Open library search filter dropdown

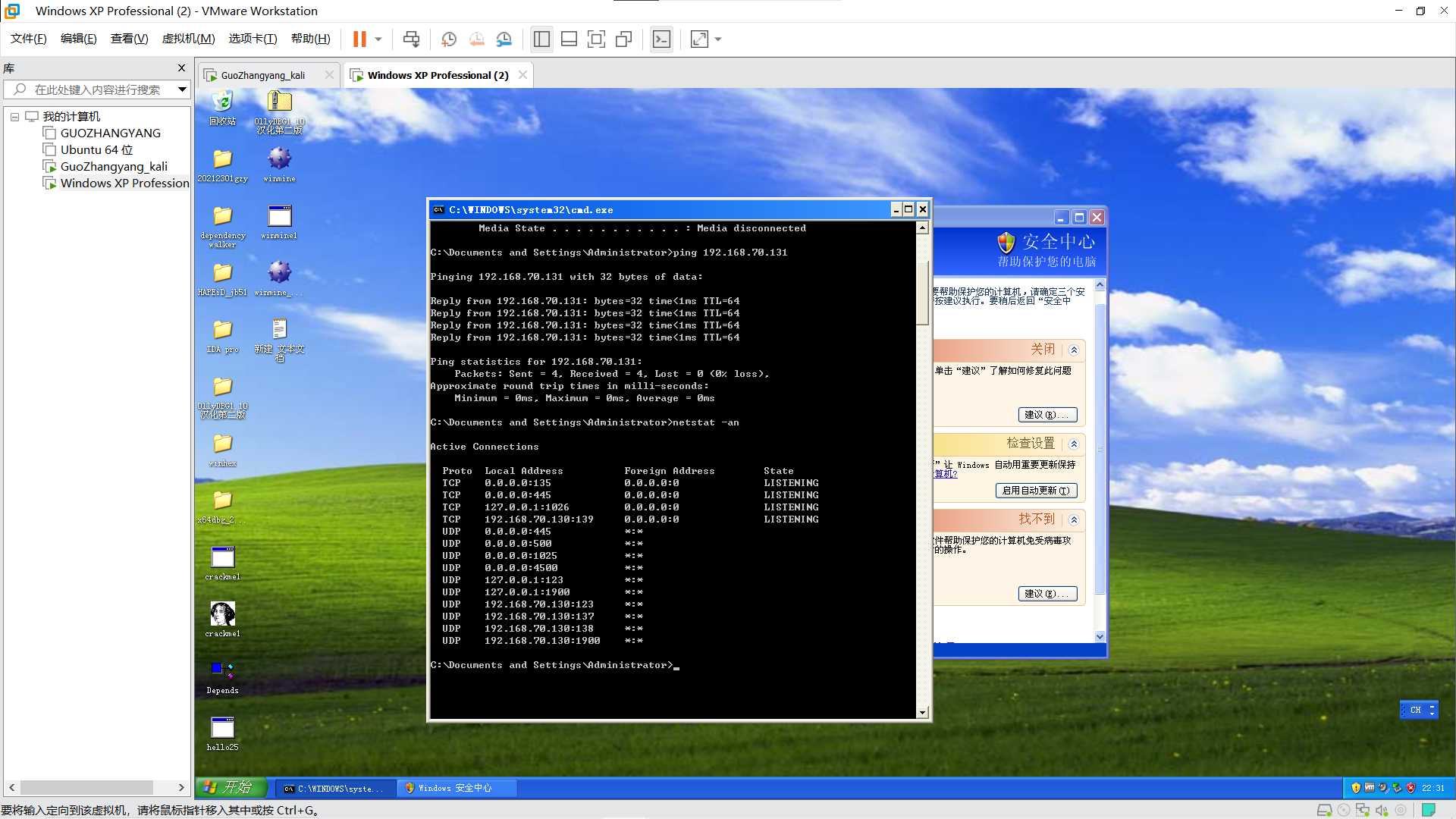[x=182, y=89]
